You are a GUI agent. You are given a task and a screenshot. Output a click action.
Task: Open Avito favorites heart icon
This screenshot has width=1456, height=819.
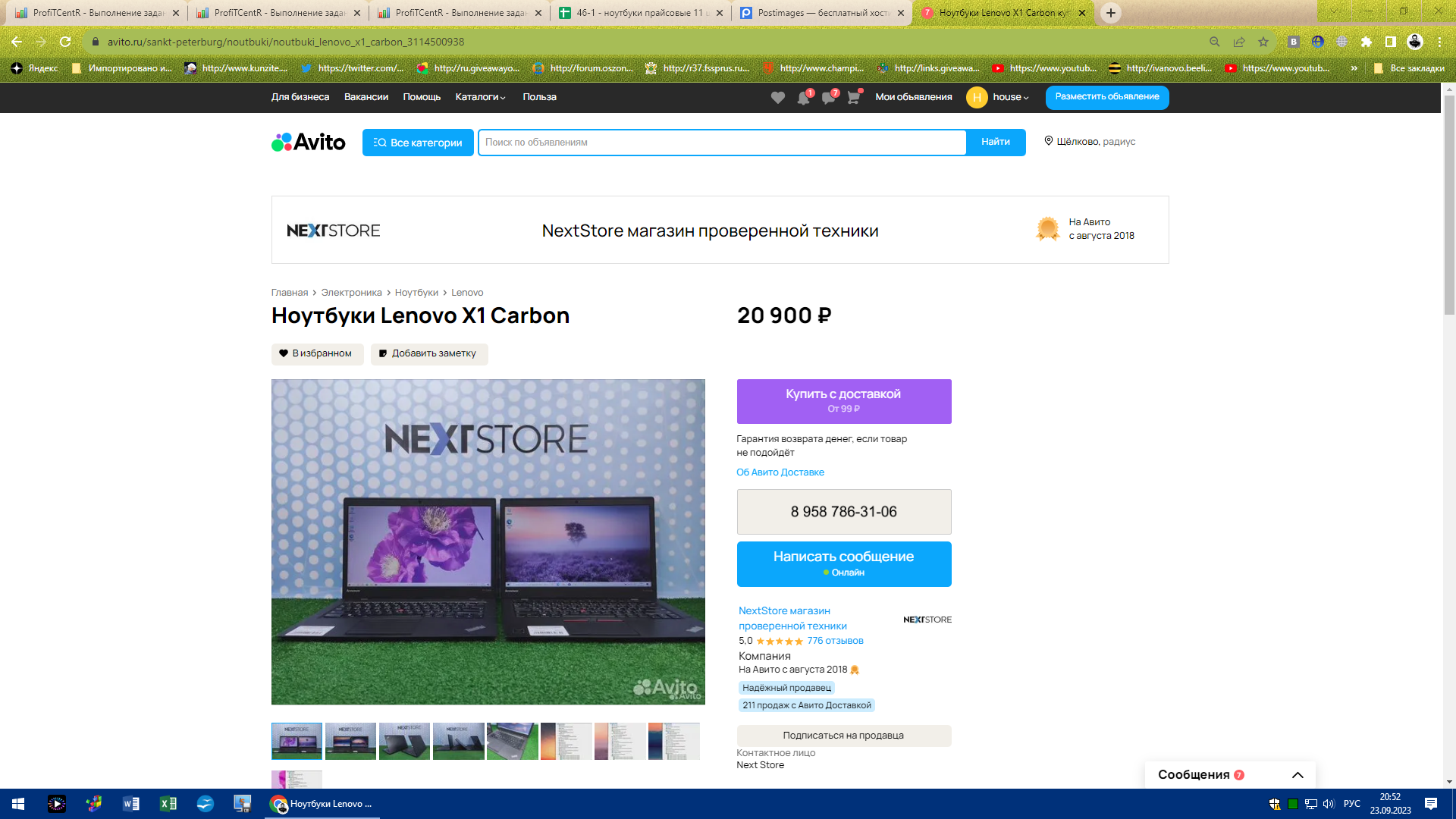pyautogui.click(x=777, y=98)
